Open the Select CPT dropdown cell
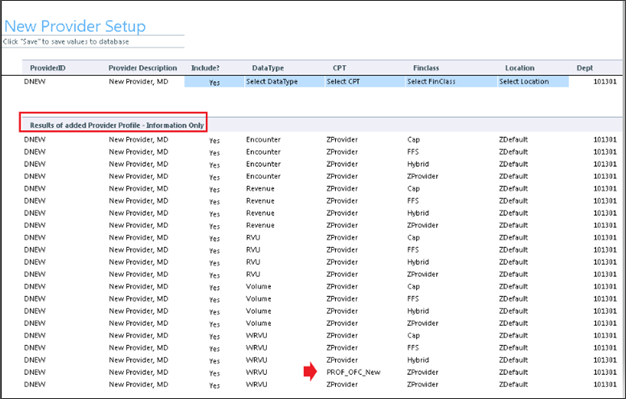Screen dimensions: 626x399 pos(365,82)
